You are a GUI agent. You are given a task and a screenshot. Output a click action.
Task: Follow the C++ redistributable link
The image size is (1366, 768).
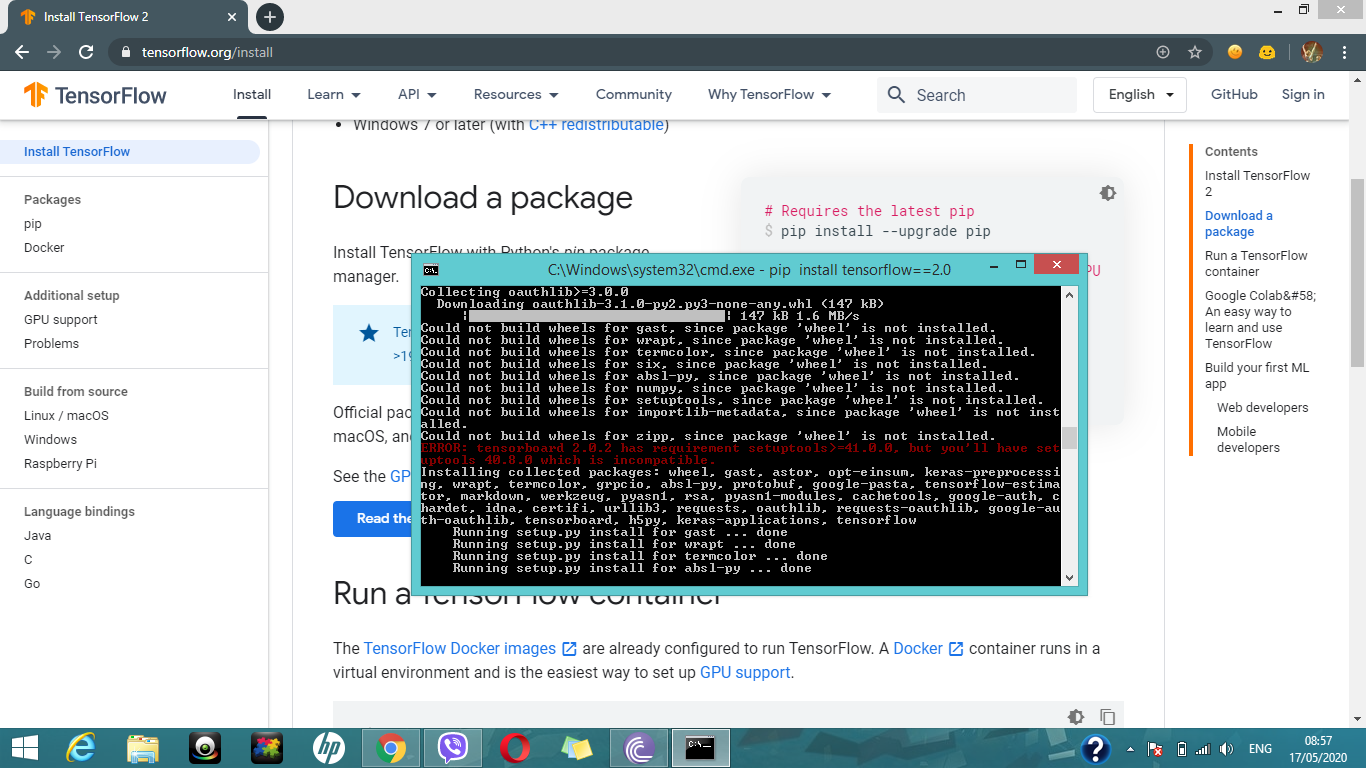tap(596, 125)
